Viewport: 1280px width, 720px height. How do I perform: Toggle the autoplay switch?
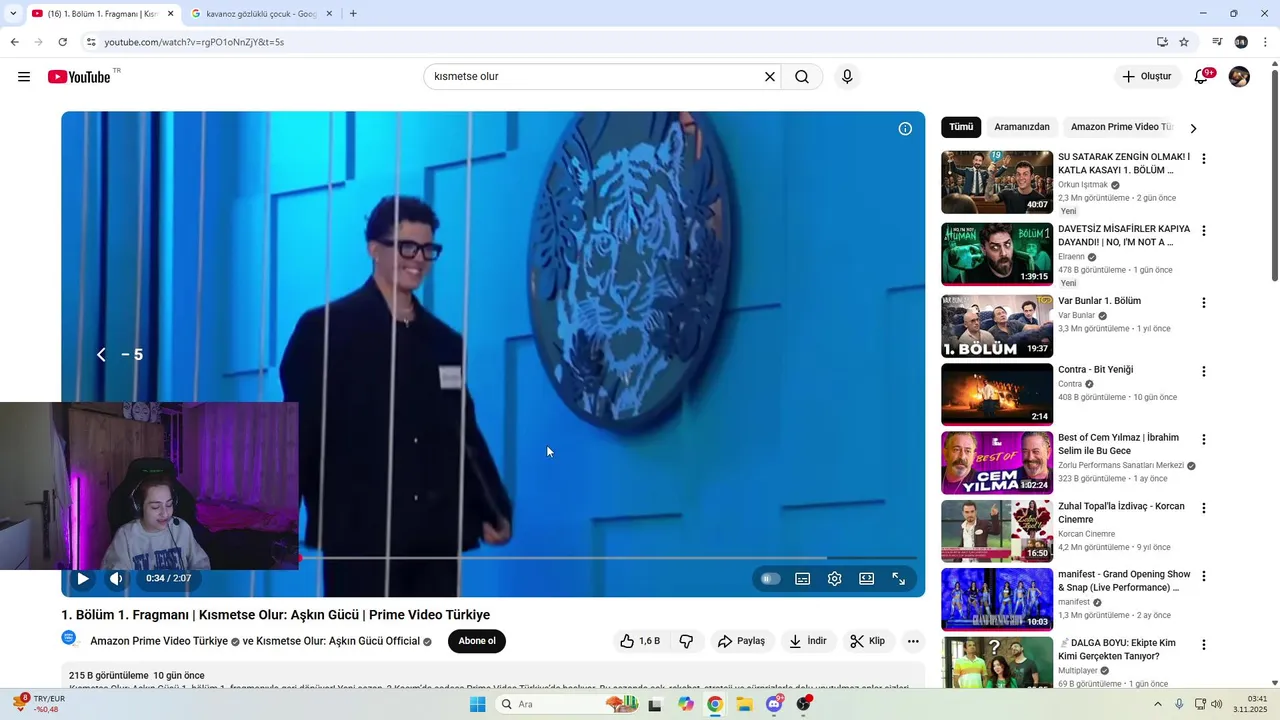pos(769,578)
